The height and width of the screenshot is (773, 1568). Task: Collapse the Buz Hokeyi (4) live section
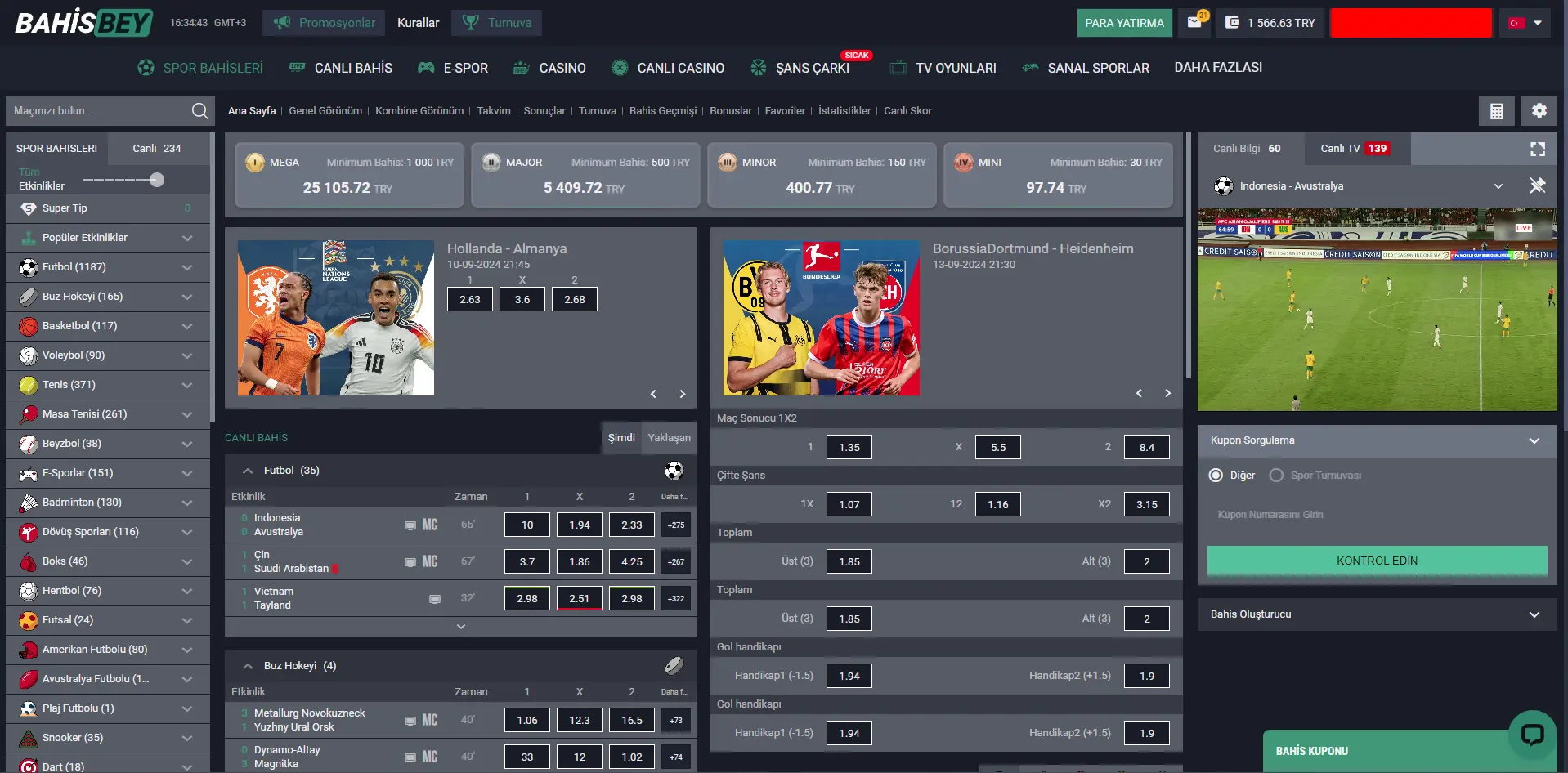247,666
